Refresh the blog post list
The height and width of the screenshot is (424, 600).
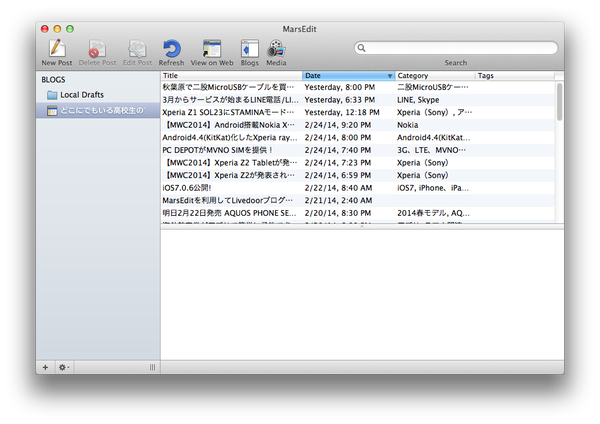coord(171,49)
